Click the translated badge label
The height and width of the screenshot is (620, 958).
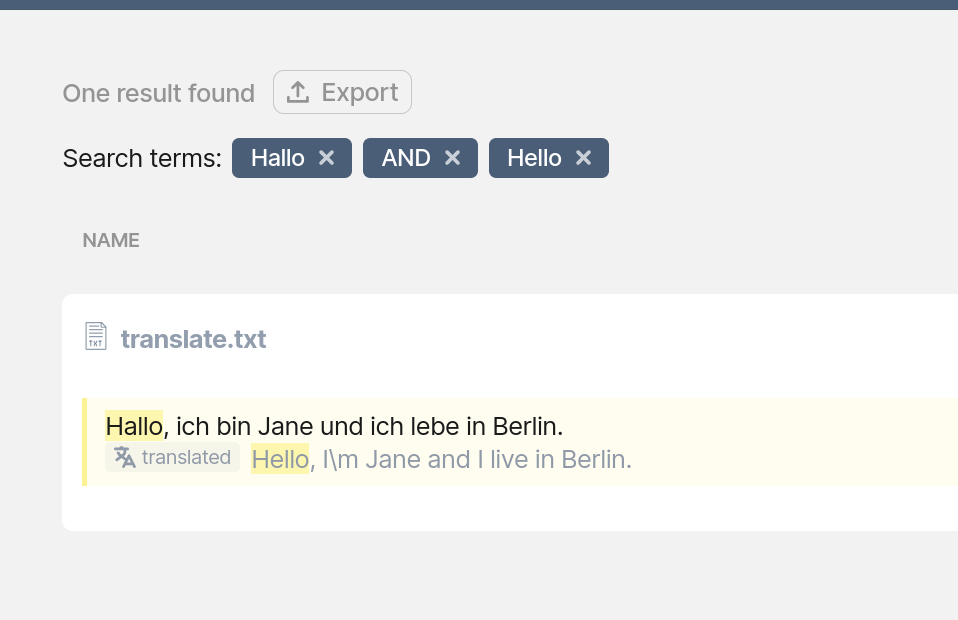pos(186,458)
